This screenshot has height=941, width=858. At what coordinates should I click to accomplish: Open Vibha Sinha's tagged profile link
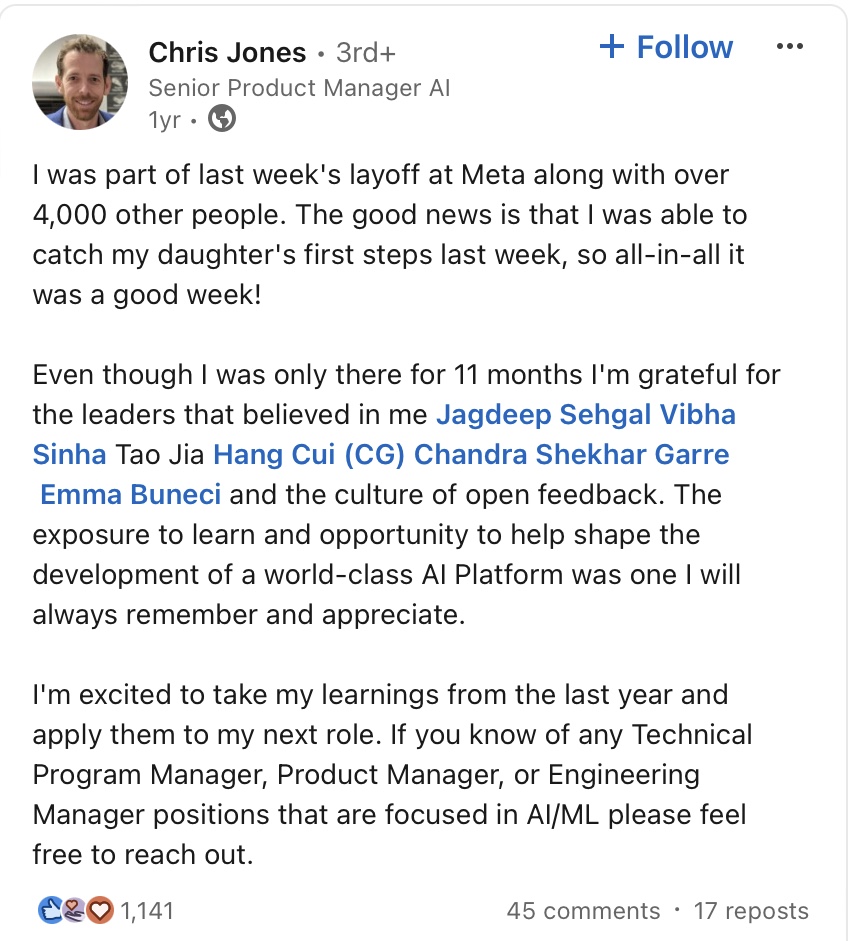pos(70,454)
